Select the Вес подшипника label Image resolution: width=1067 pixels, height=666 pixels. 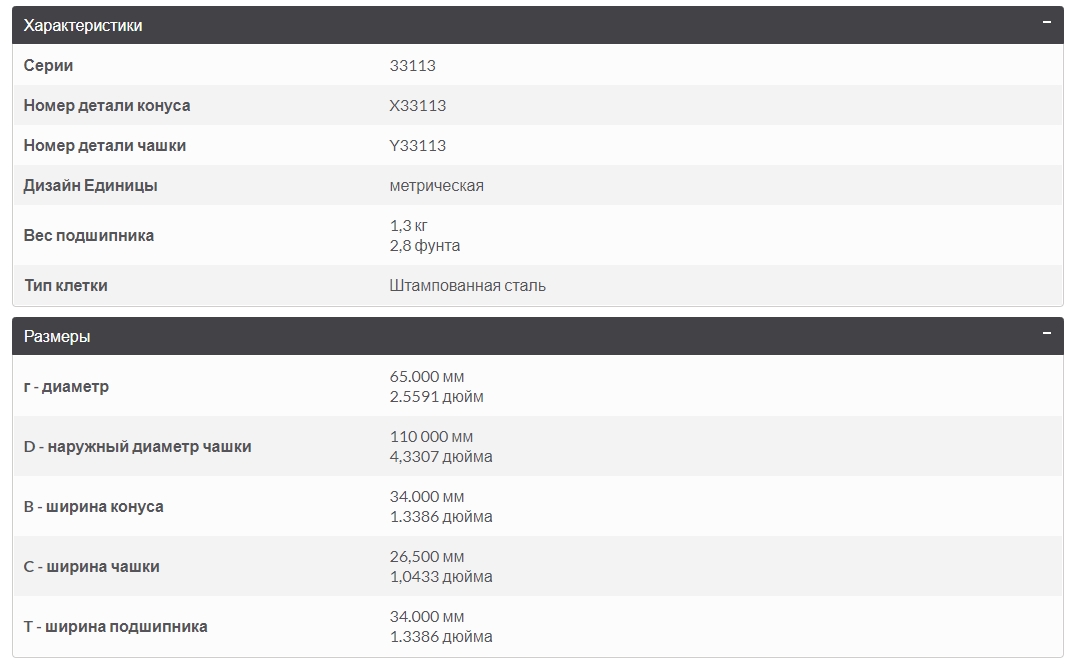(89, 236)
